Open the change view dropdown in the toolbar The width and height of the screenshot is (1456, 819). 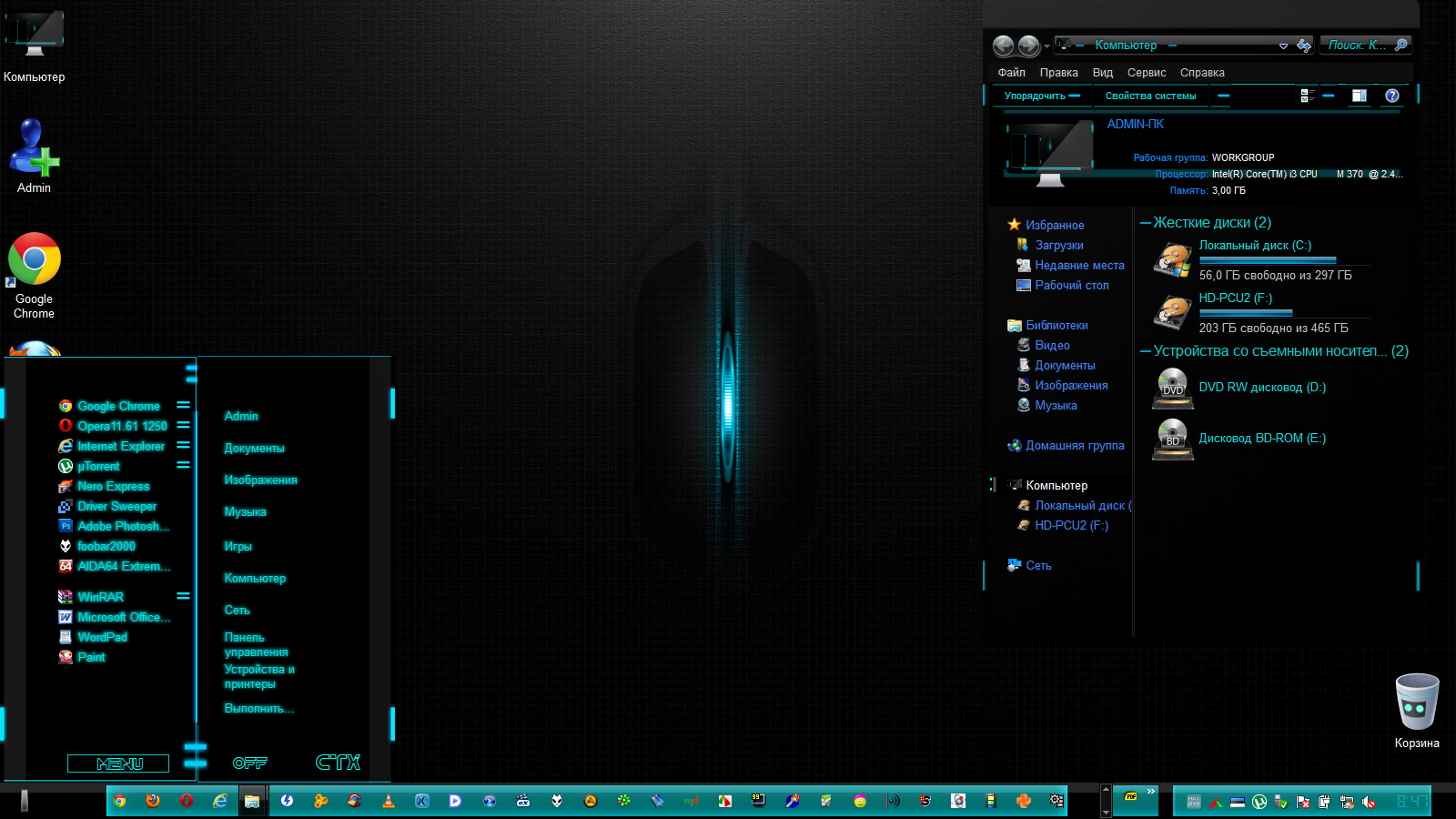tap(1329, 96)
